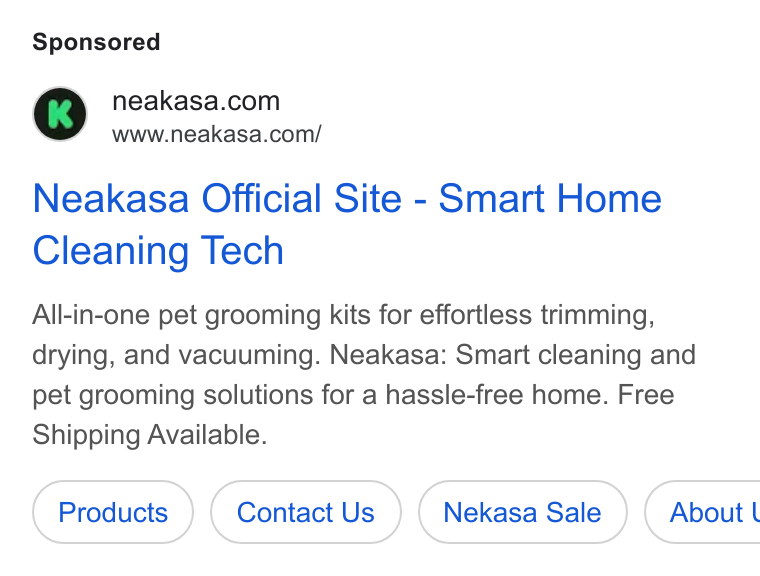Click 'drying, and vacuuming' text in the description
Screen dimensions: 760x576
(x=176, y=355)
